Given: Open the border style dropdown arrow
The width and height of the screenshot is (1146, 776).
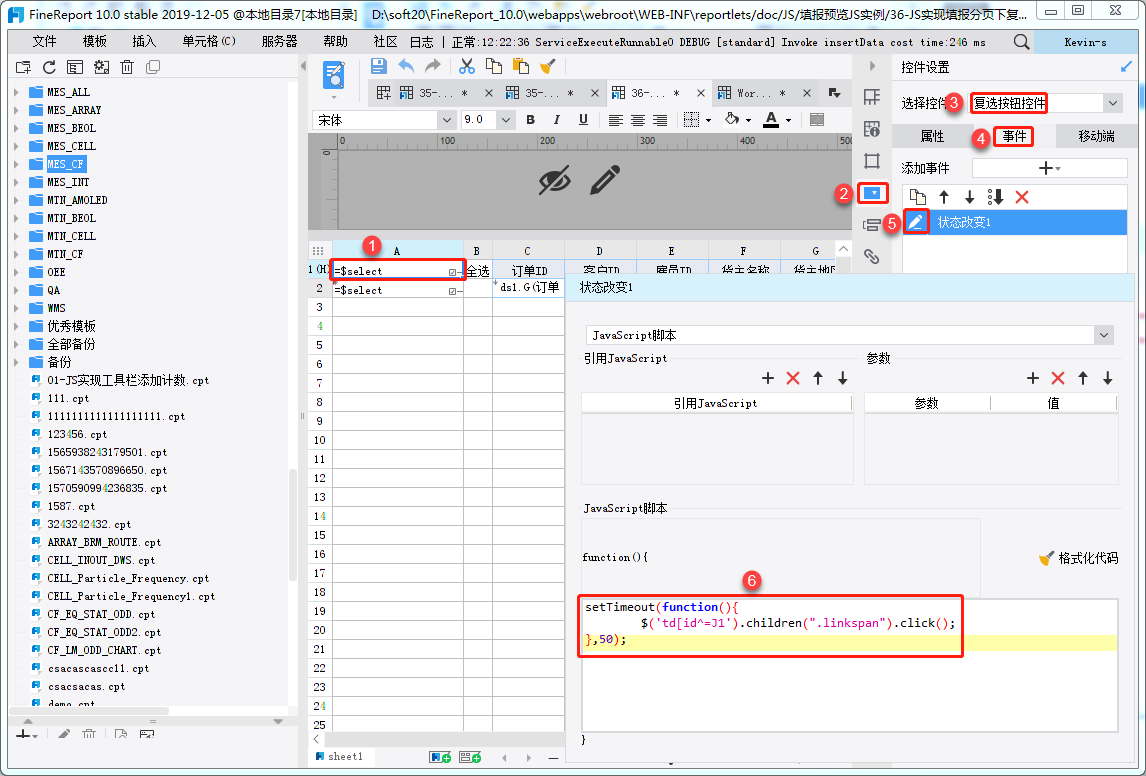Looking at the screenshot, I should 708,121.
